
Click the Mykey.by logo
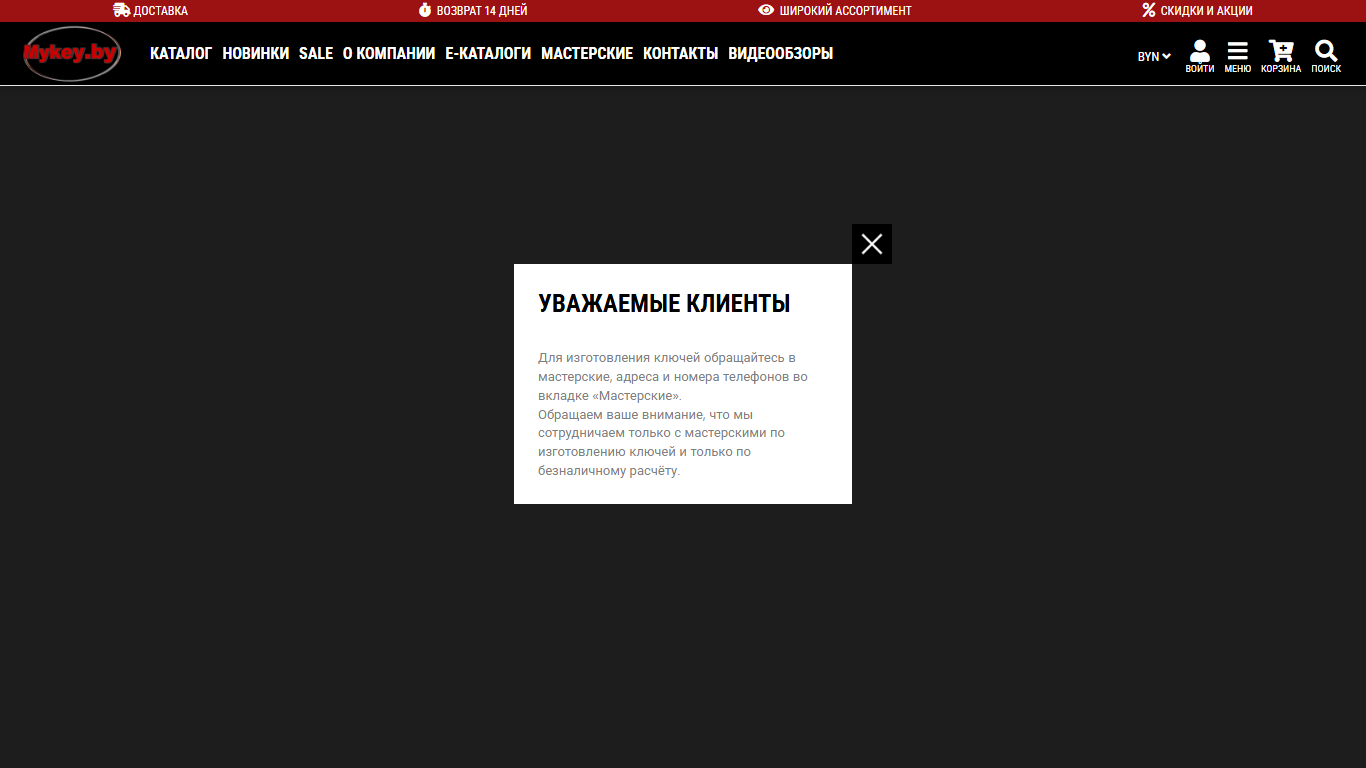(x=72, y=54)
